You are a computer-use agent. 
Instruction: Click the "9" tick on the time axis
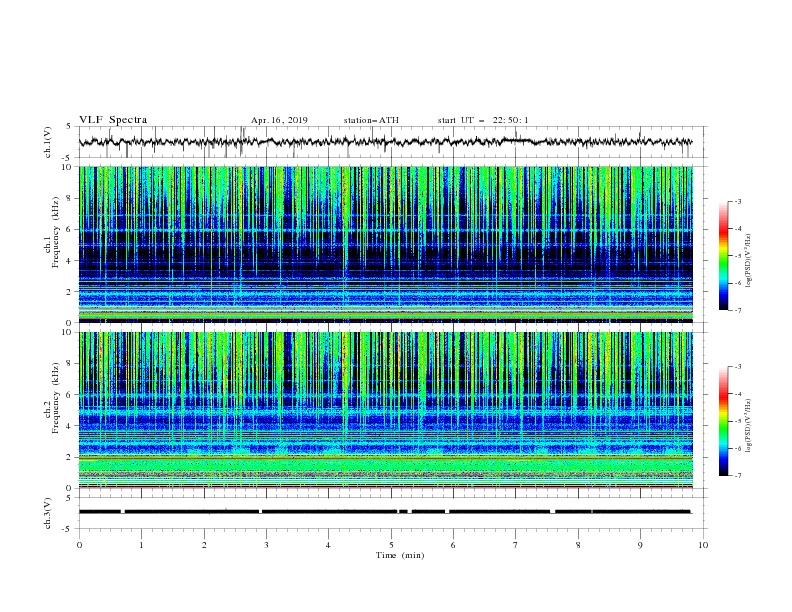(640, 545)
